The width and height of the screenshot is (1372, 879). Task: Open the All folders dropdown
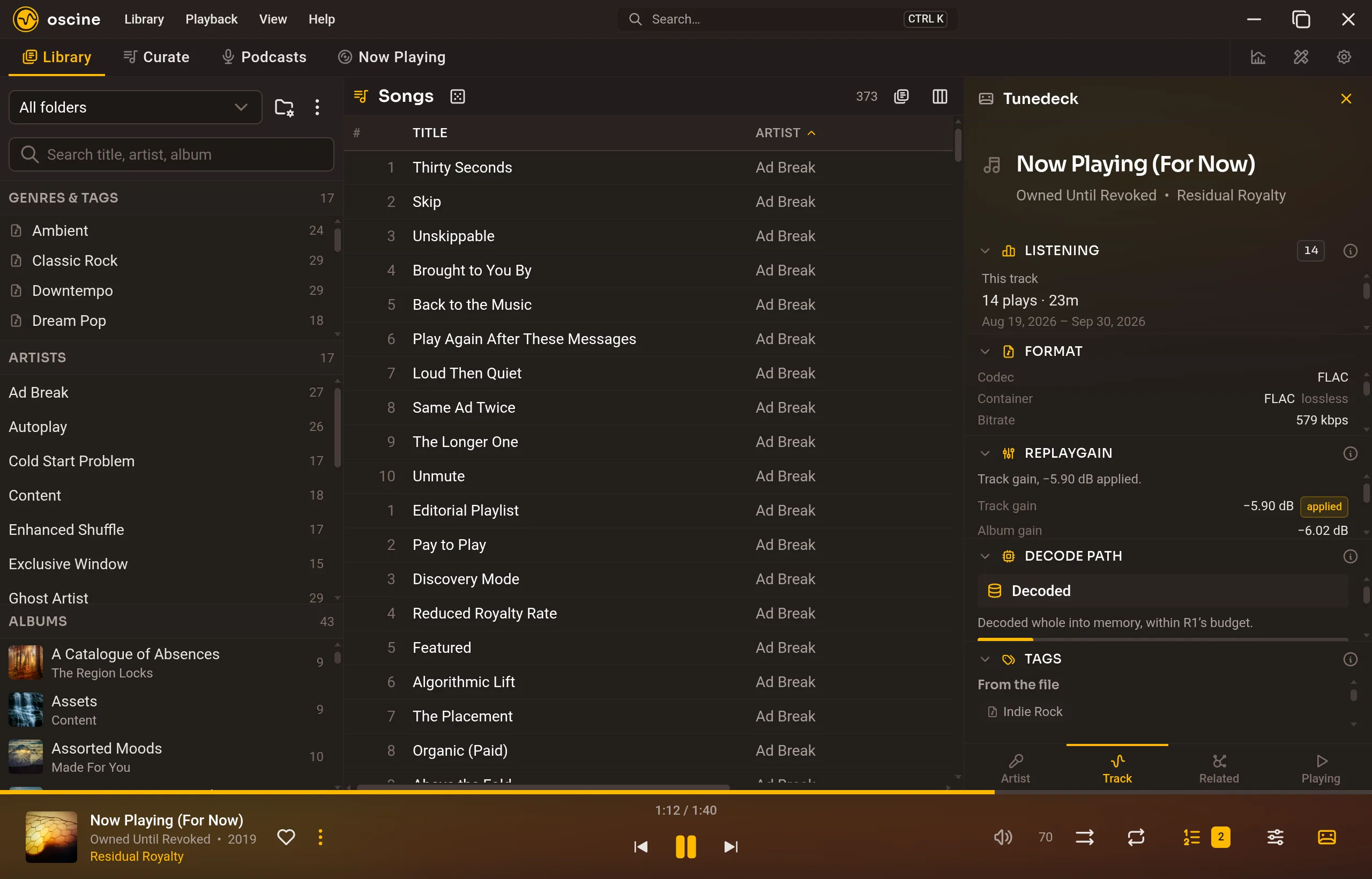pyautogui.click(x=135, y=107)
